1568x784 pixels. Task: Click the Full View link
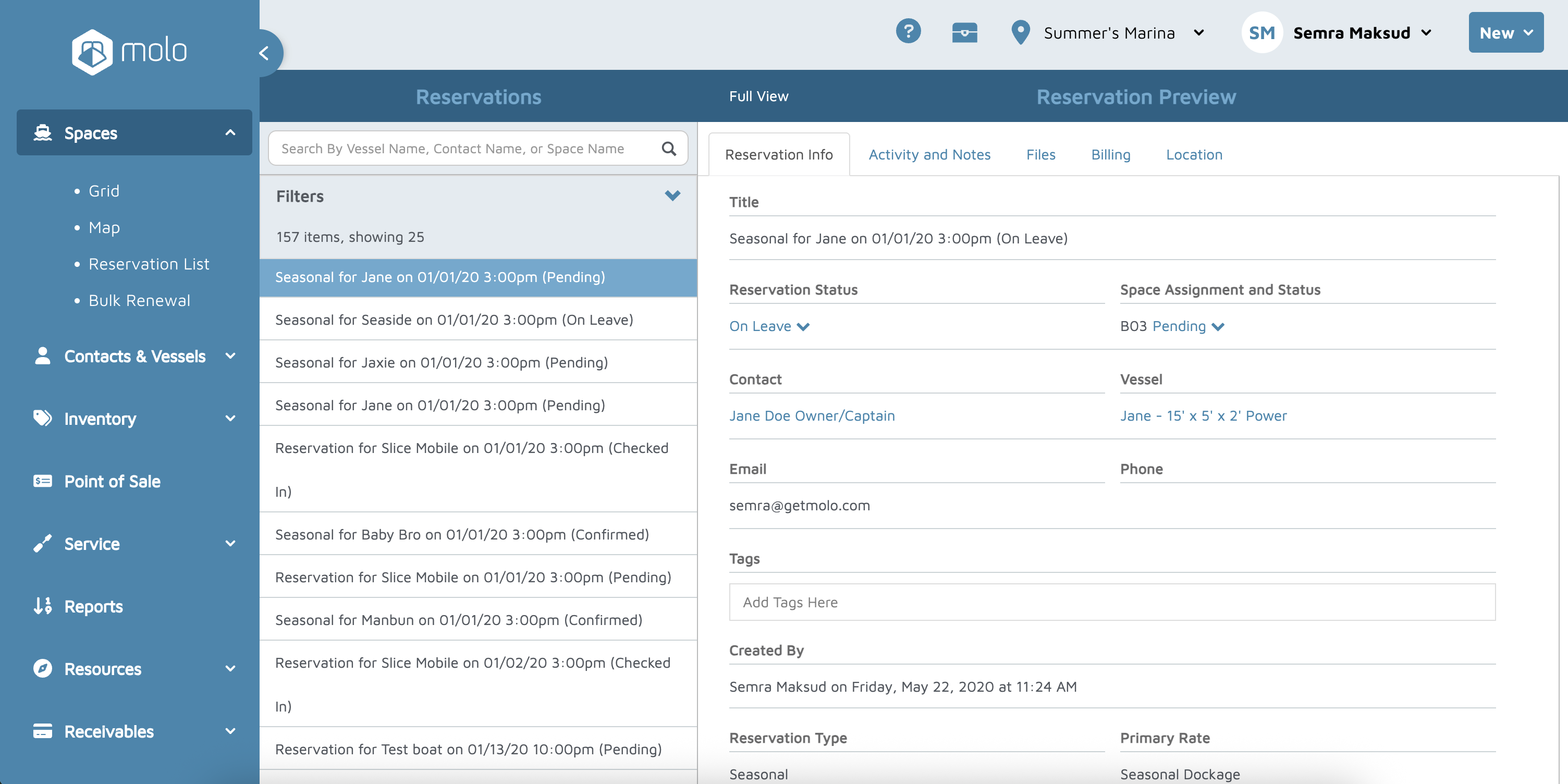tap(758, 96)
